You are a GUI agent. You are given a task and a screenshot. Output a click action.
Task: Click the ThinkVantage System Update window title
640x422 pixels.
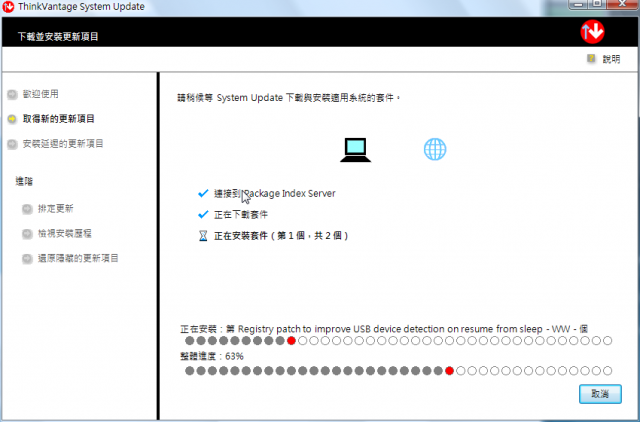81,7
